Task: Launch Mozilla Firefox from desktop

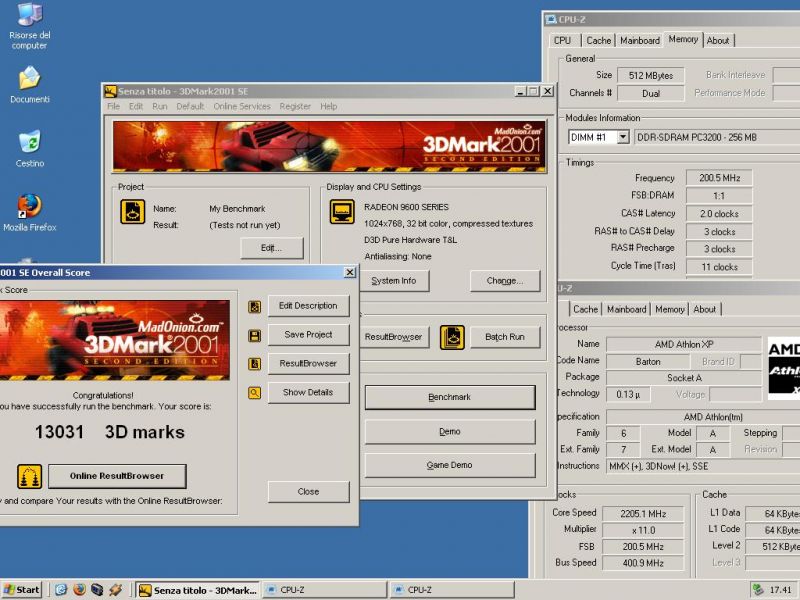Action: coord(29,206)
